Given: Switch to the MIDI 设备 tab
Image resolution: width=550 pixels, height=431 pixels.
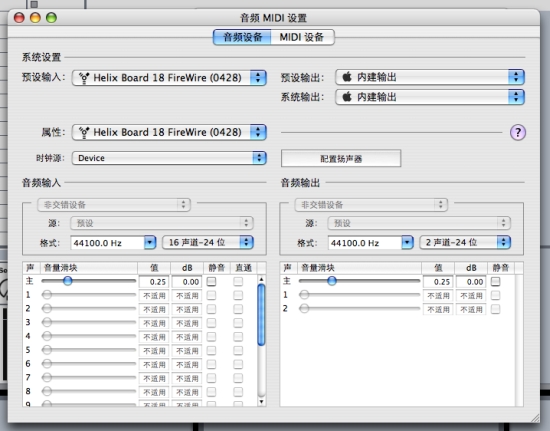Looking at the screenshot, I should [302, 37].
